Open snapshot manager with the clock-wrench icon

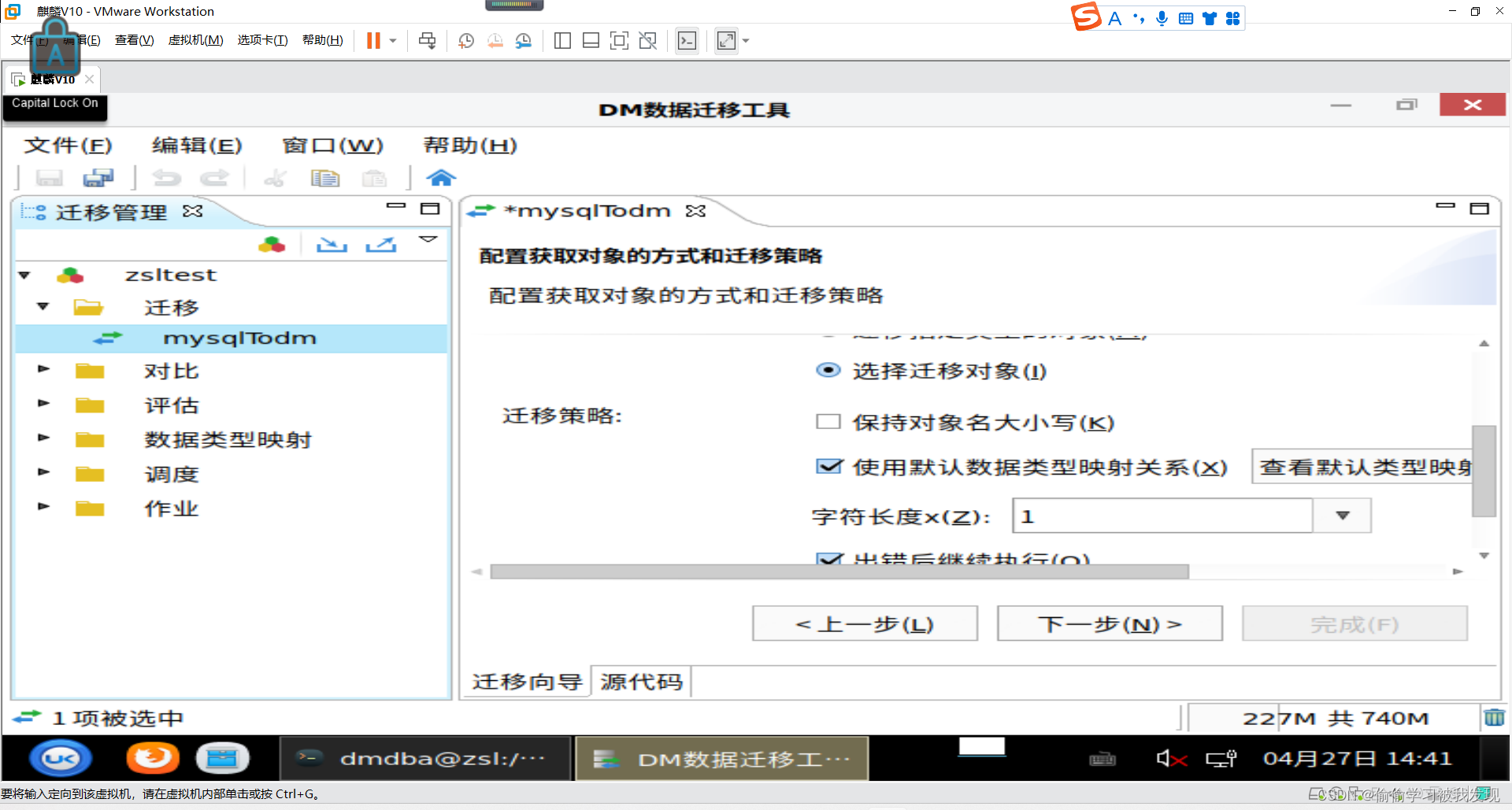[524, 41]
